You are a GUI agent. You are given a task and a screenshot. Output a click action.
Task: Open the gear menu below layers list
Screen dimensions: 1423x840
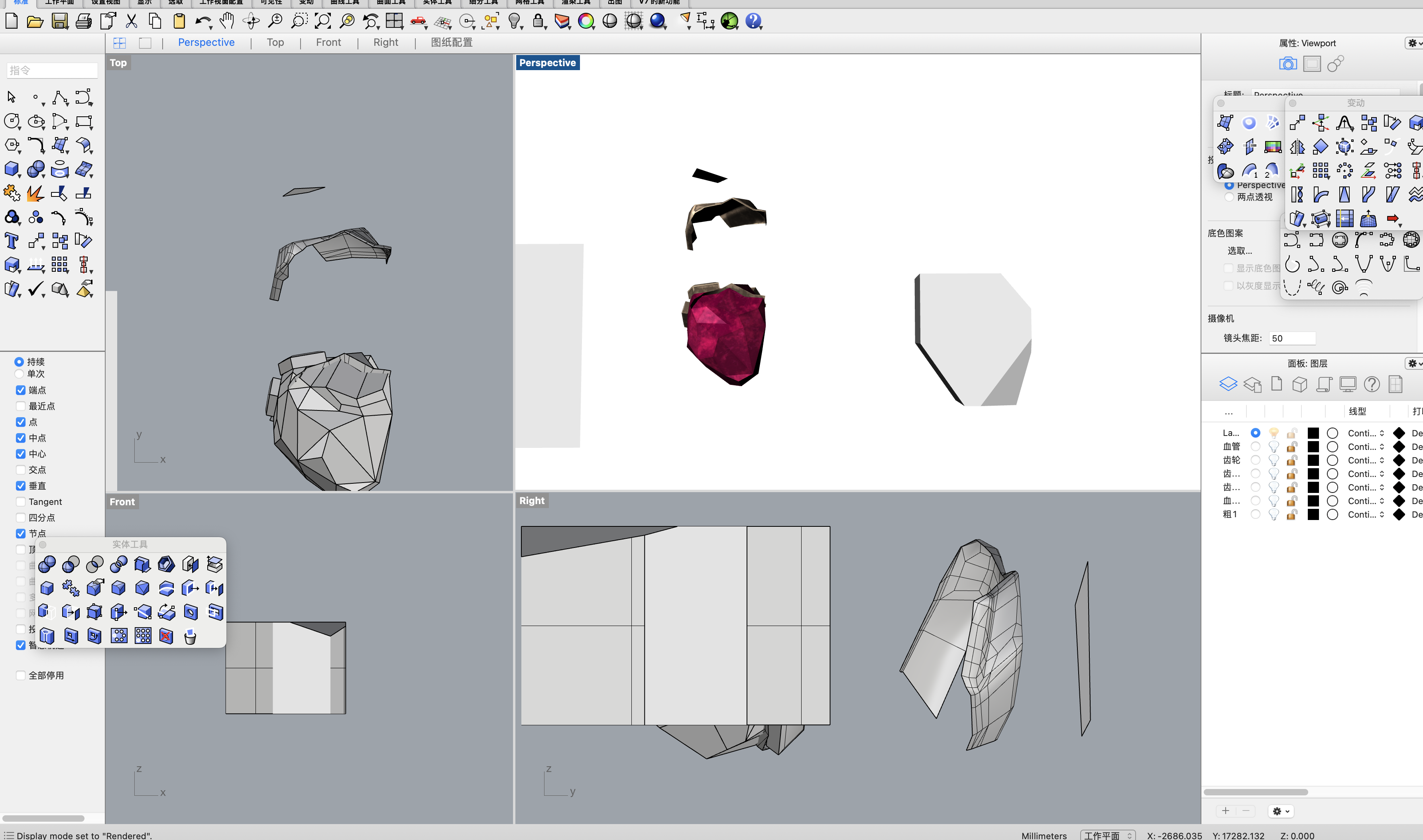pyautogui.click(x=1281, y=811)
